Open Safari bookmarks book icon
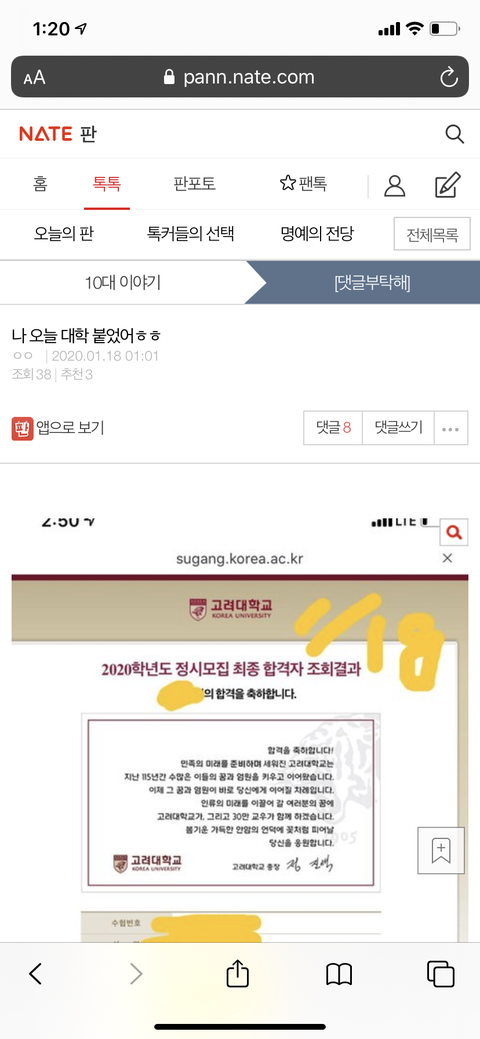 pos(339,974)
